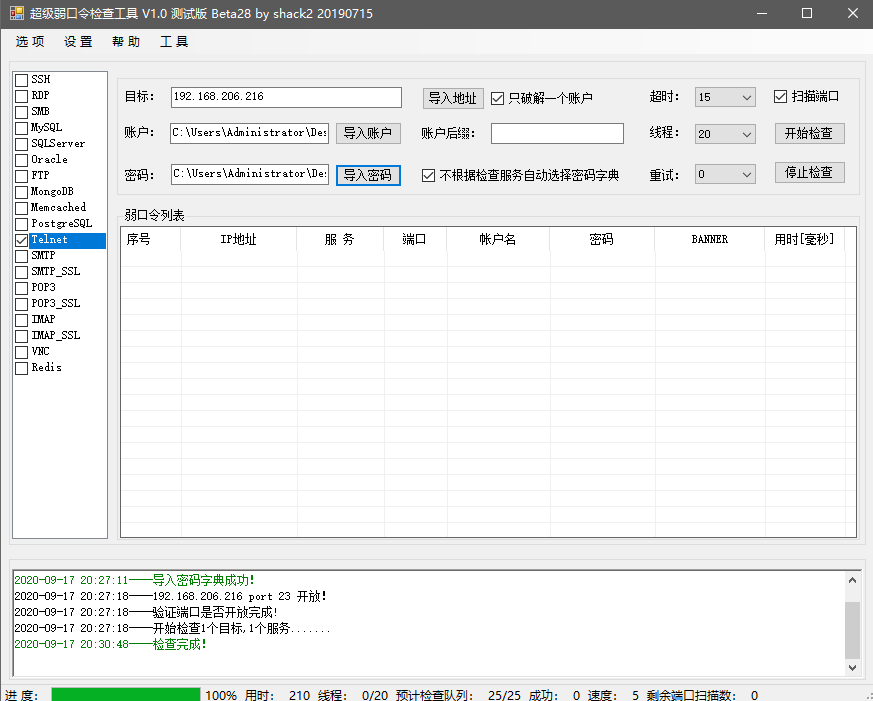
Task: Enable the POP3_SSL checkbox
Action: pyautogui.click(x=21, y=305)
